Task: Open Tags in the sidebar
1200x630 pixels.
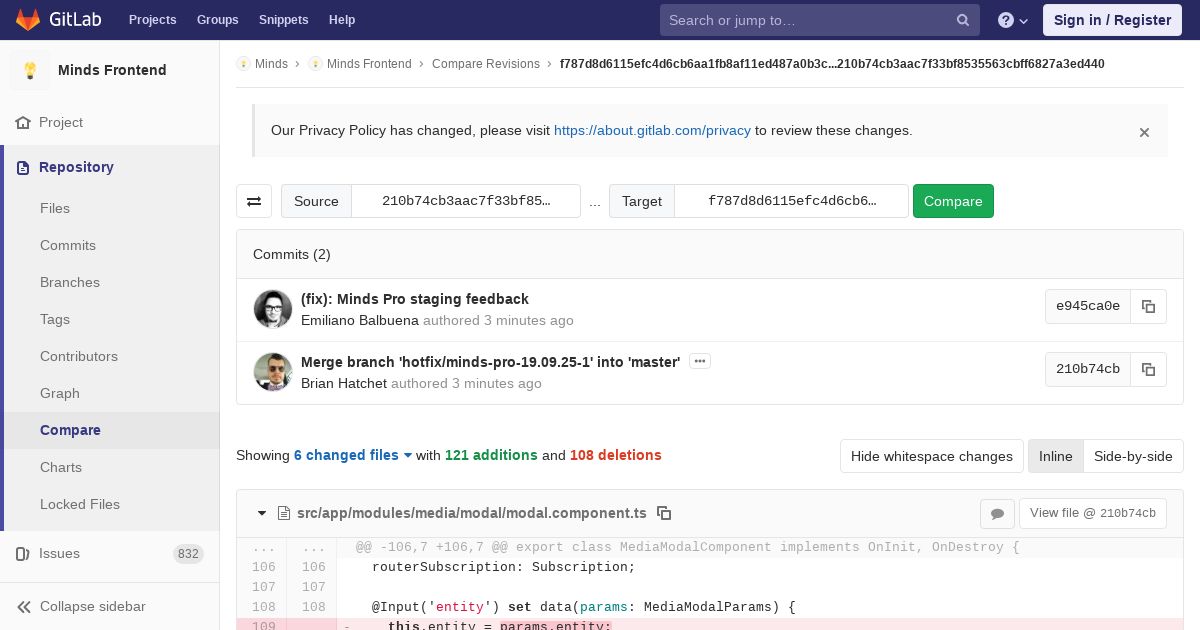Action: [x=55, y=319]
